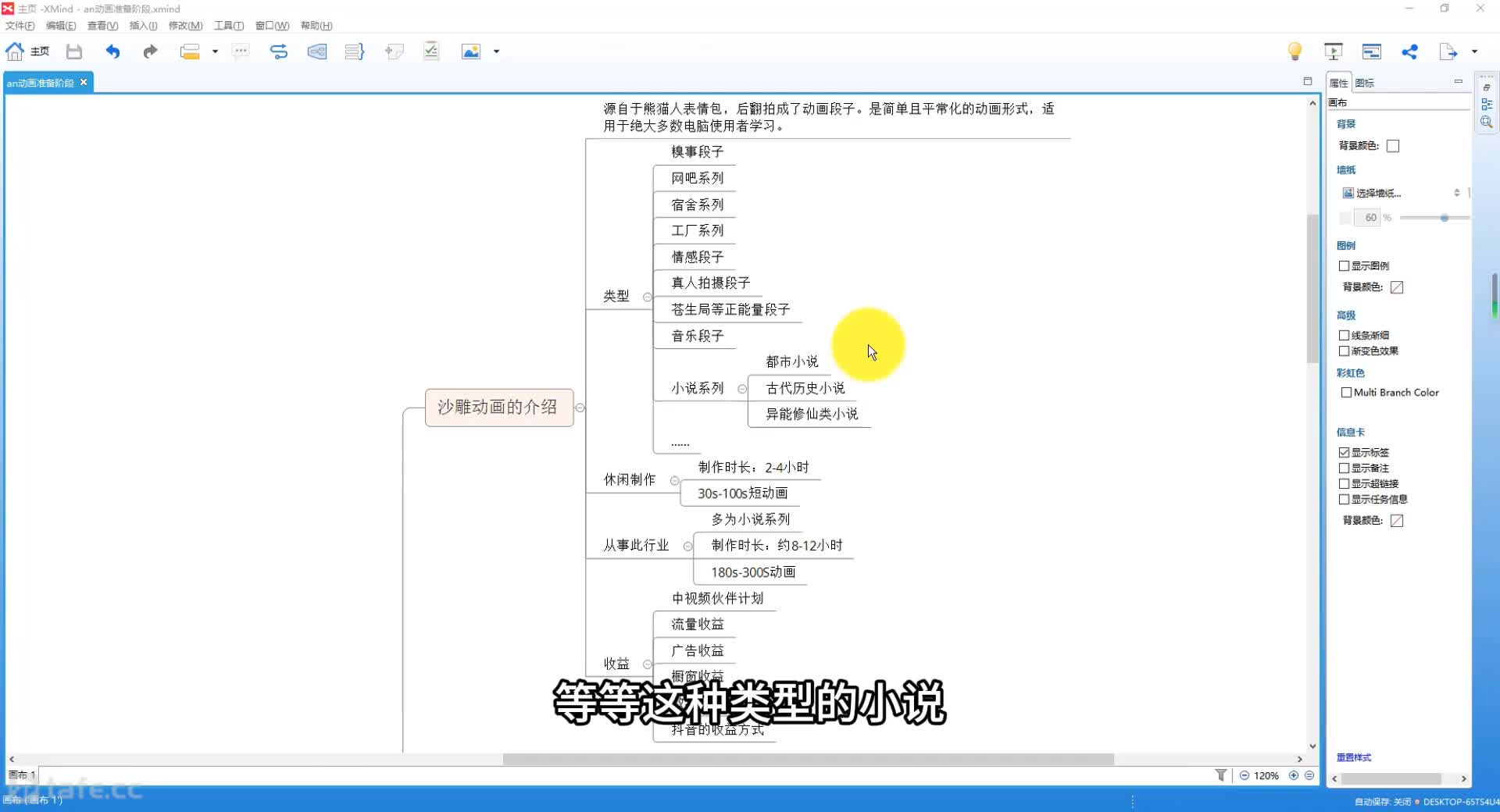Redo using the gray forward arrow
Image resolution: width=1500 pixels, height=812 pixels.
pos(150,52)
